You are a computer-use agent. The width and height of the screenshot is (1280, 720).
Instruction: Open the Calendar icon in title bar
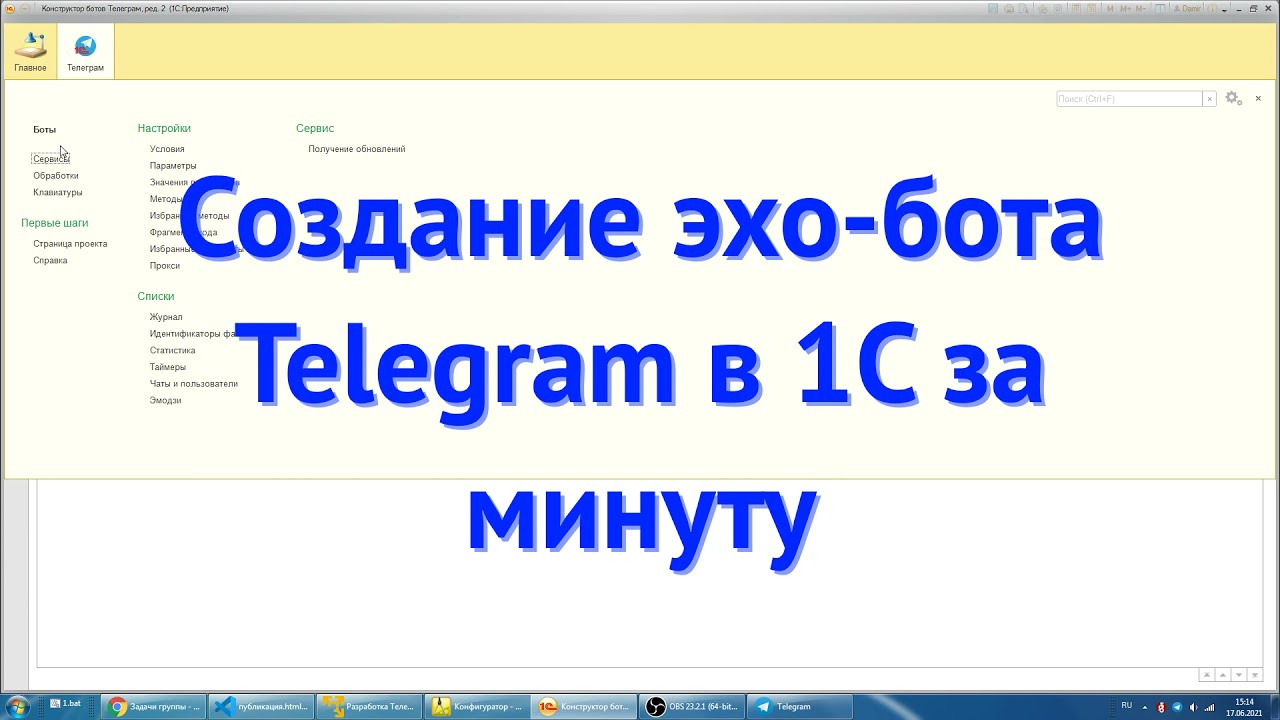pyautogui.click(x=1092, y=8)
